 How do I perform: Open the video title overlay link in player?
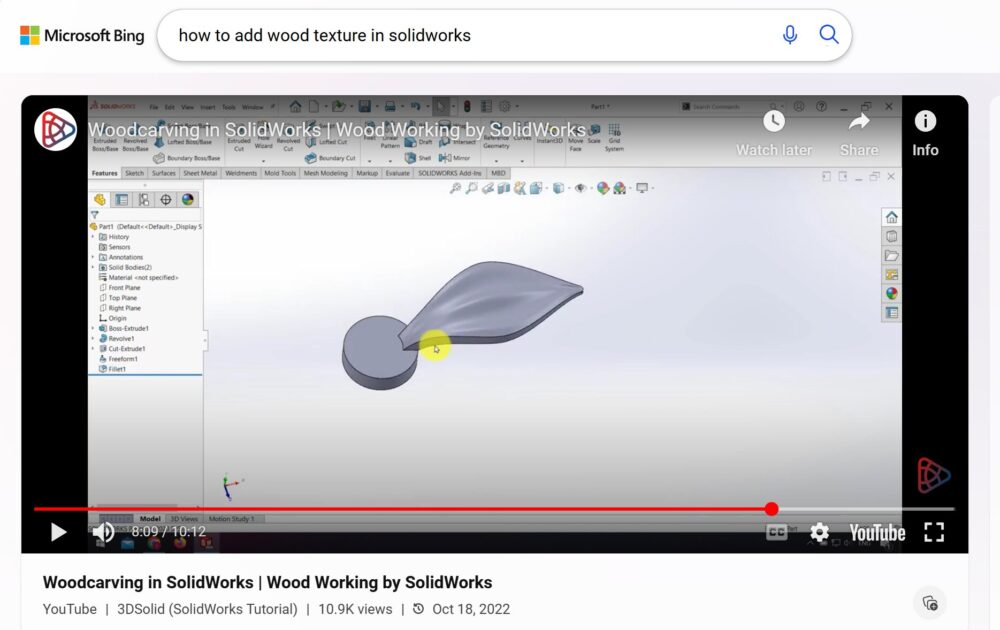pos(337,130)
